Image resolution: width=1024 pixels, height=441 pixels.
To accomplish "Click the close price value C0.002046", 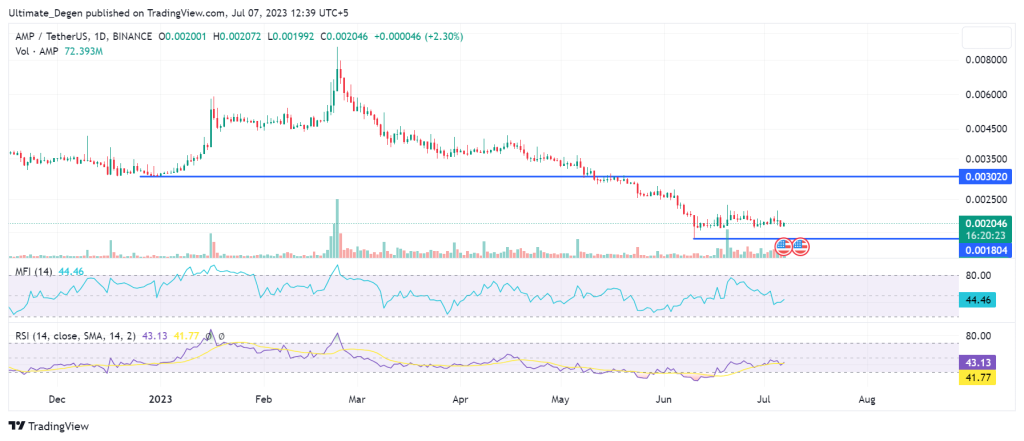I will [x=343, y=37].
